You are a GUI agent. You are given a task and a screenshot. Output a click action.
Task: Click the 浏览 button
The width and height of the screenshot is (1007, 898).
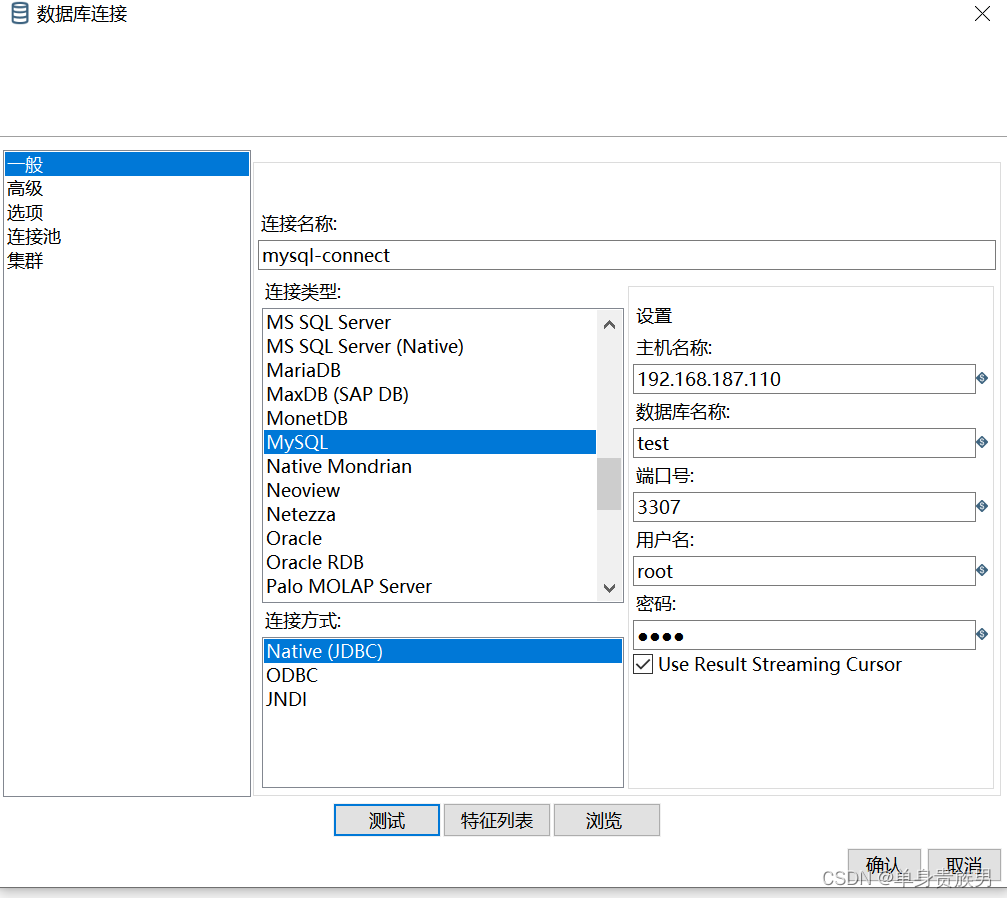coord(606,819)
